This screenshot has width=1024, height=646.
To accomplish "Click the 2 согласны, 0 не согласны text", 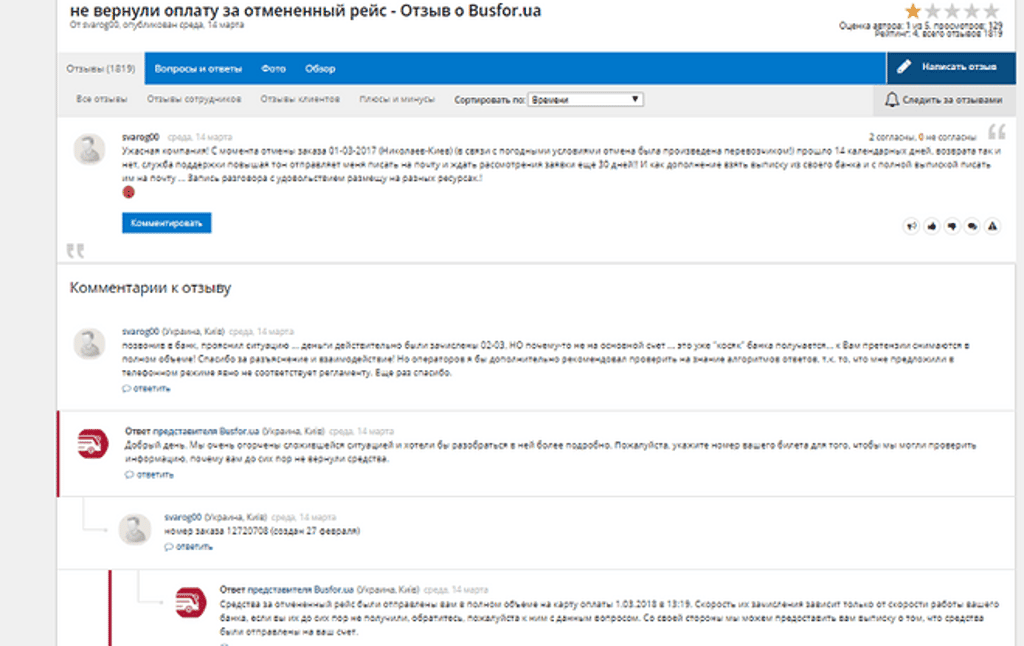I will (x=922, y=137).
